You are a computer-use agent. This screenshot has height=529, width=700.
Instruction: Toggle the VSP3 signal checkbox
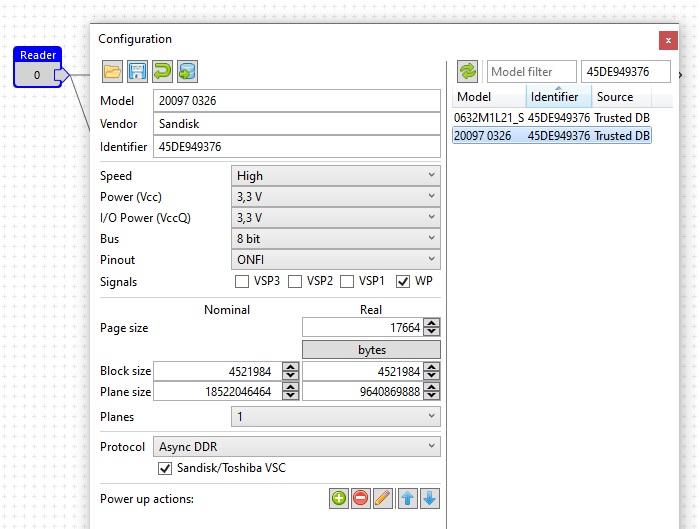(x=242, y=282)
